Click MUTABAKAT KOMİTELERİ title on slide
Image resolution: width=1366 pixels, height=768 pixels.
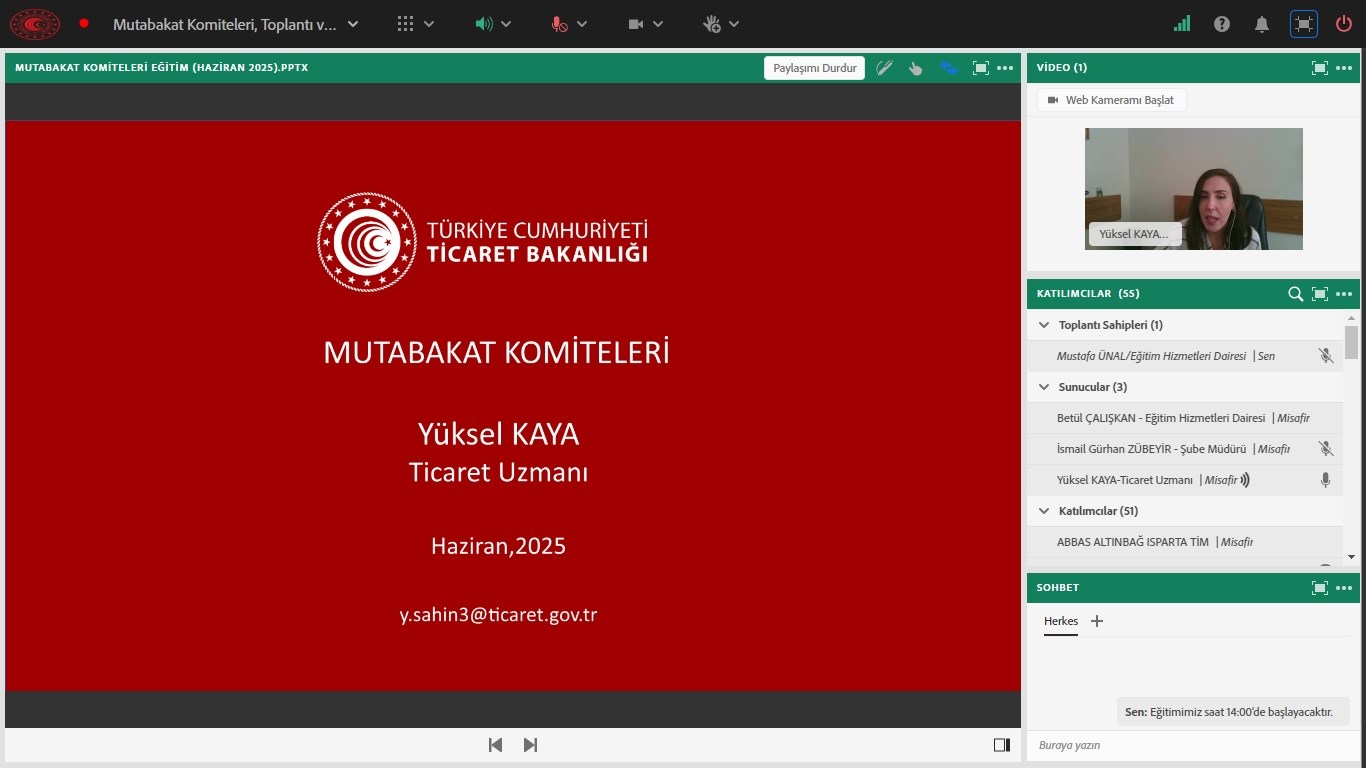coord(496,352)
